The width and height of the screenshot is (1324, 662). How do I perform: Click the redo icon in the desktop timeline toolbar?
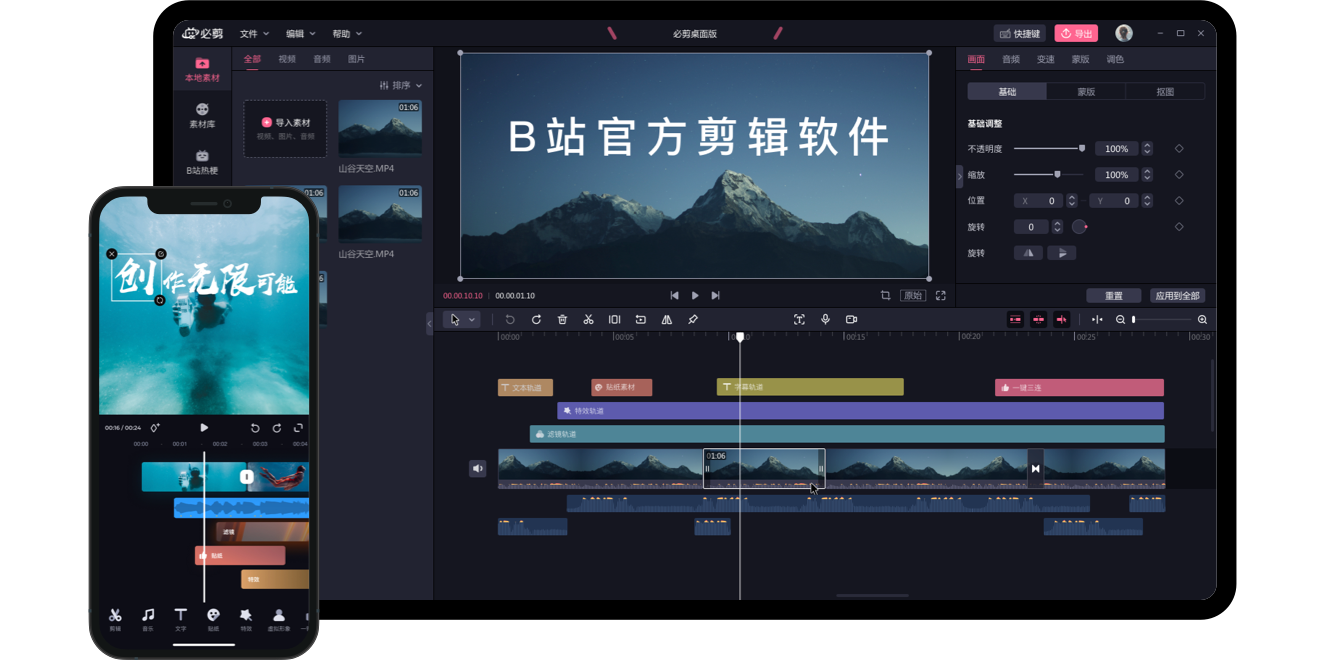click(x=536, y=320)
